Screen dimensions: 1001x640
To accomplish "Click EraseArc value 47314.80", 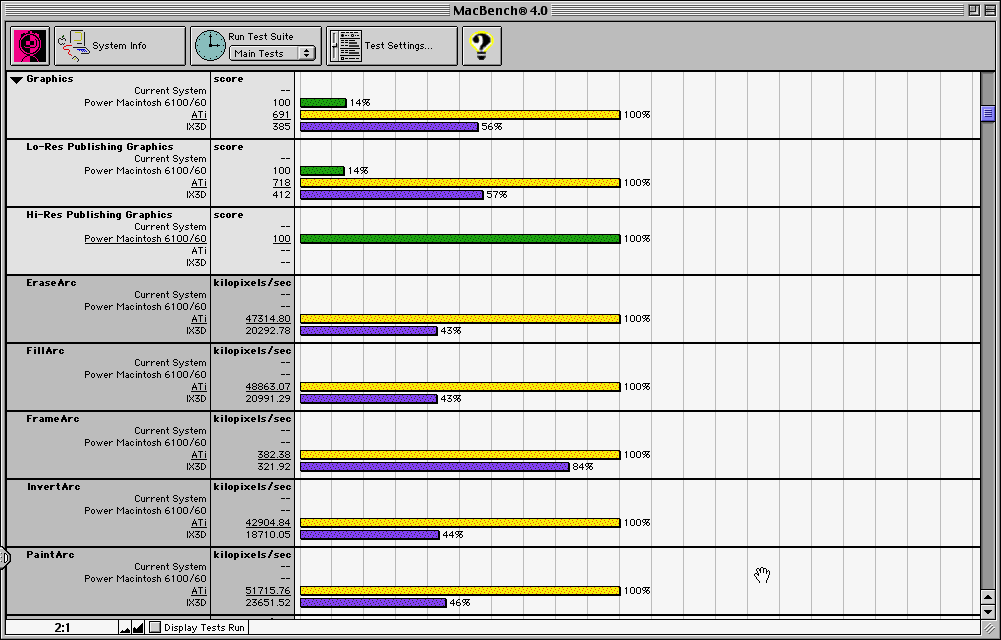I will tap(268, 319).
